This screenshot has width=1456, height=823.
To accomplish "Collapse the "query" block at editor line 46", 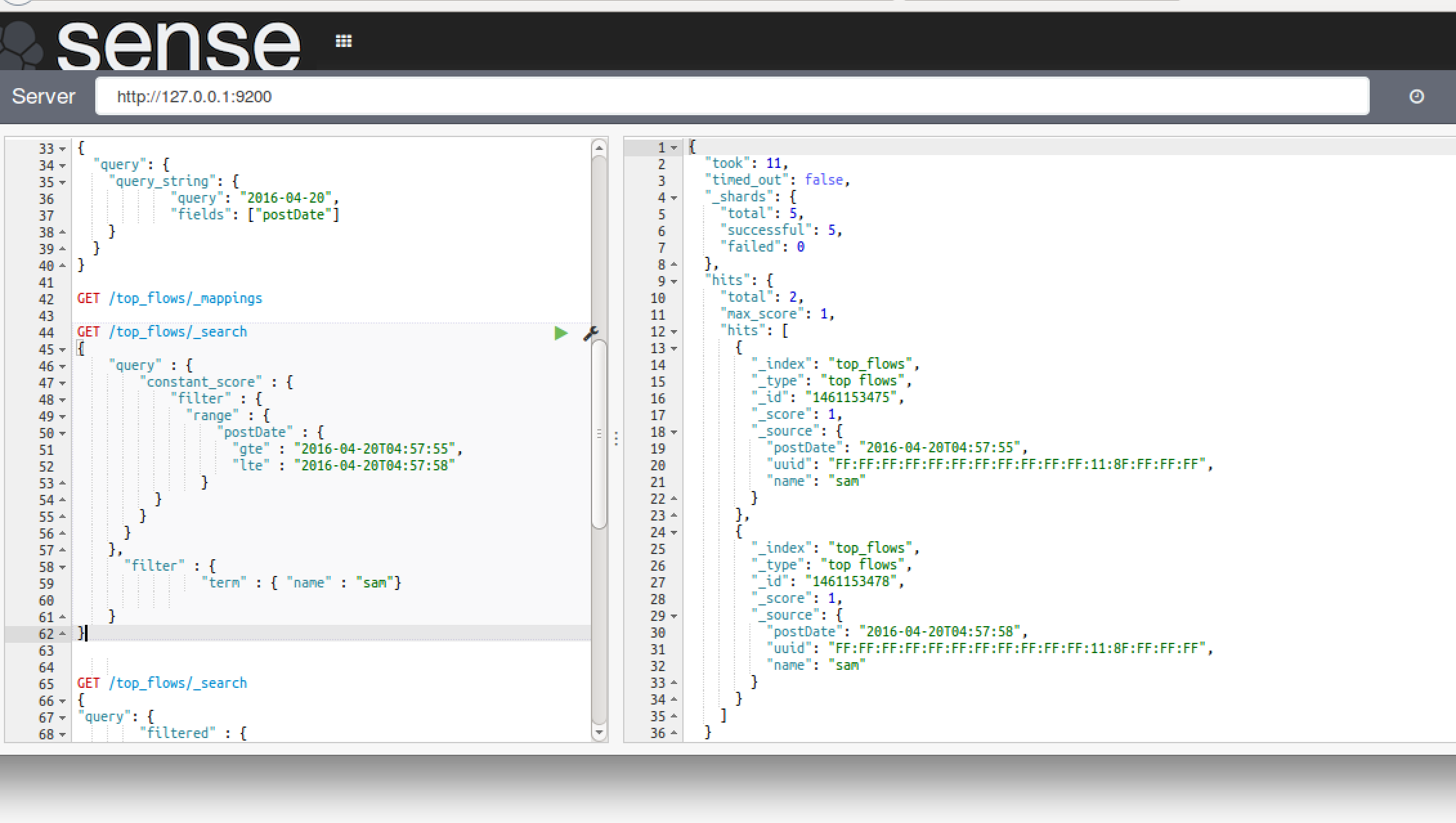I will click(62, 366).
